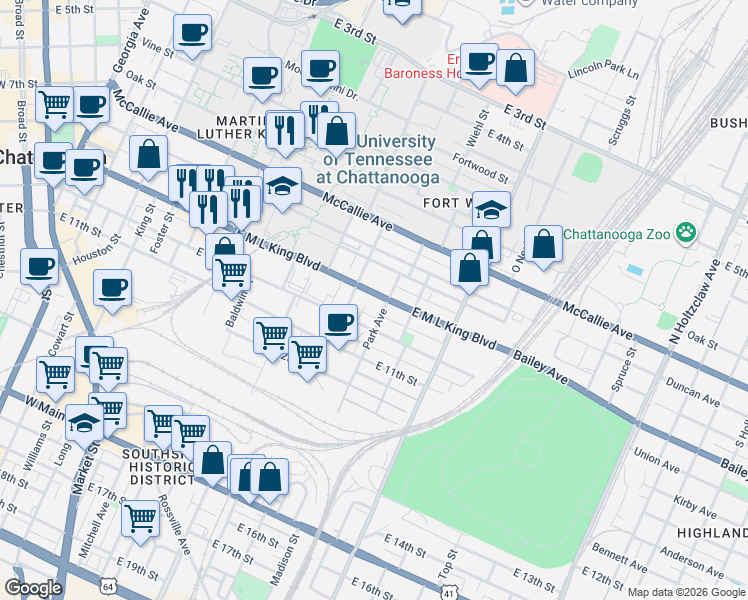Click the Duncan Ave street label

693,392
